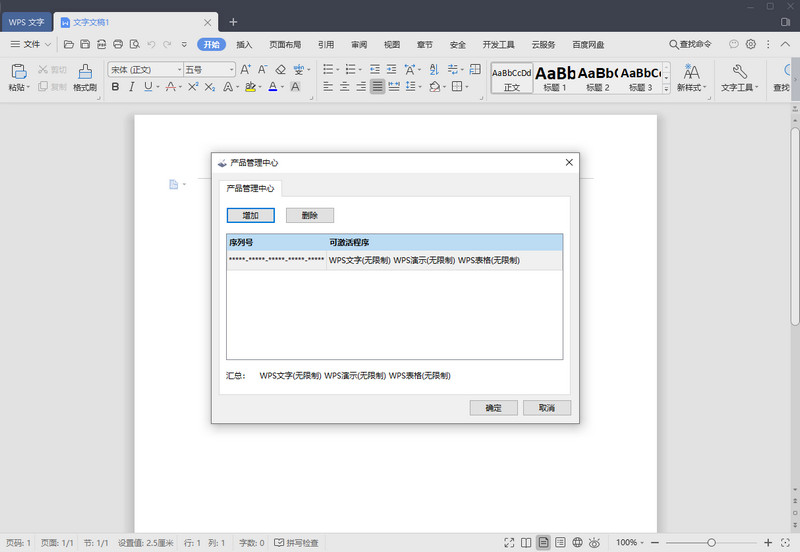Confirm with the 确定 button
This screenshot has height=552, width=800.
[x=493, y=408]
